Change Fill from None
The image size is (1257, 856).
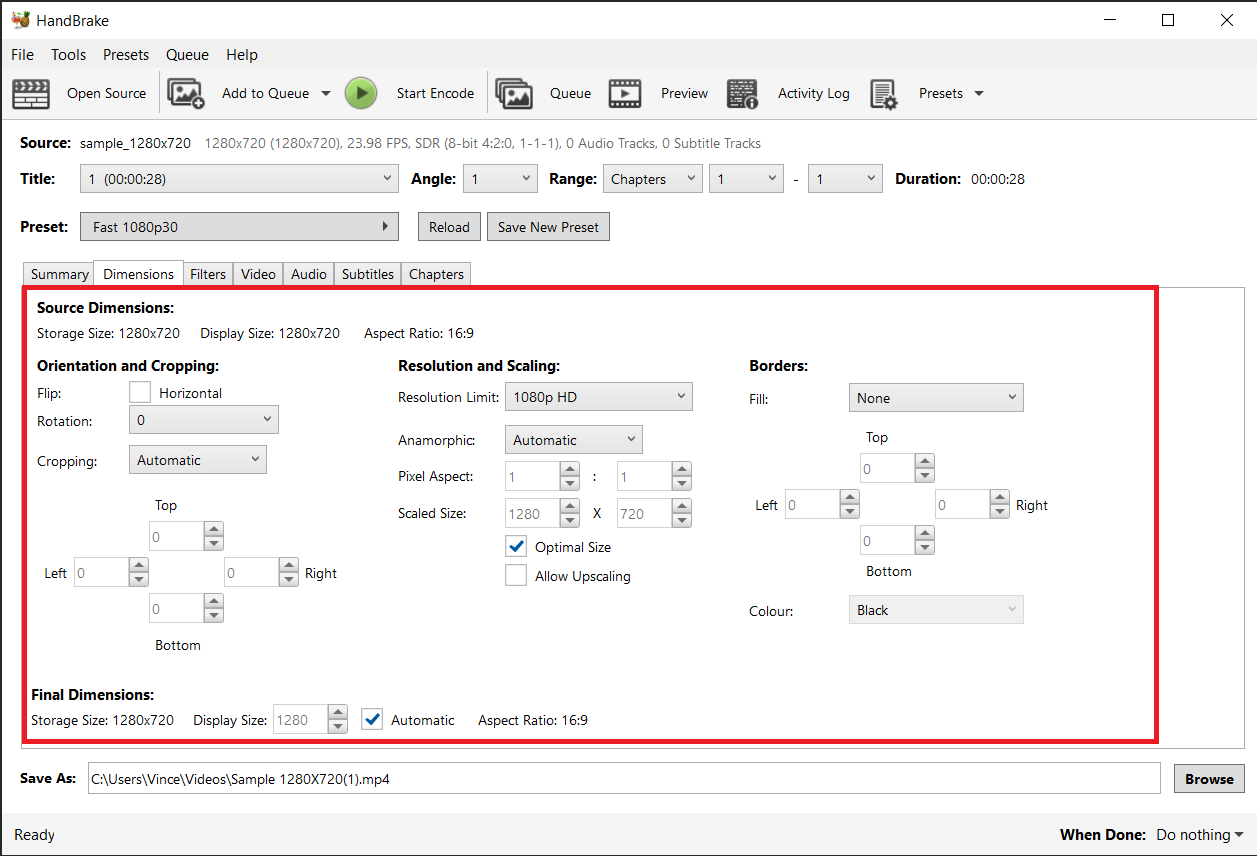(x=936, y=397)
